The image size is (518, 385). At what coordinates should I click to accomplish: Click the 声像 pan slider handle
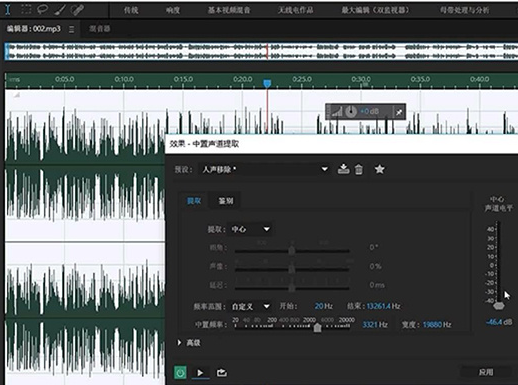tap(292, 269)
